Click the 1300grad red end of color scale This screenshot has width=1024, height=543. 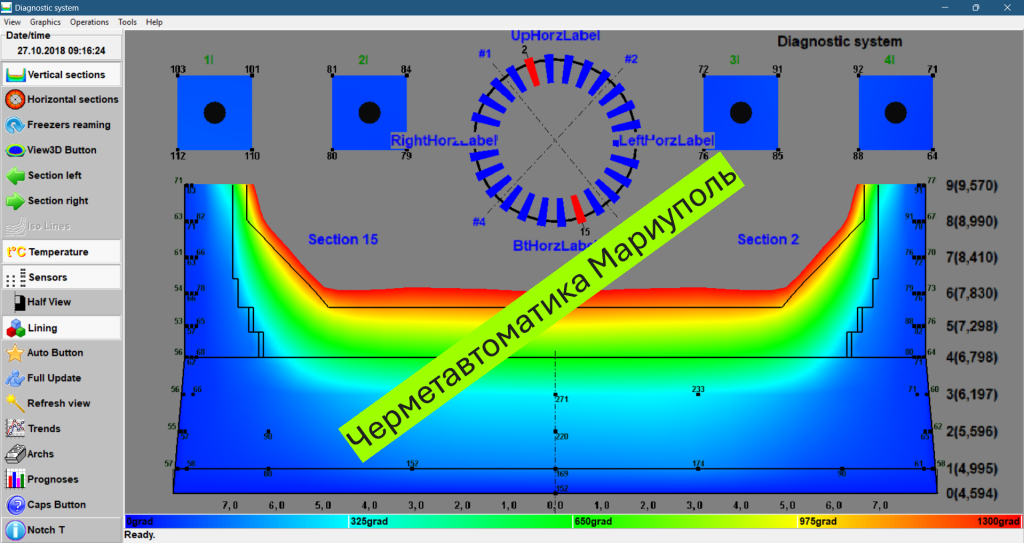coord(998,521)
